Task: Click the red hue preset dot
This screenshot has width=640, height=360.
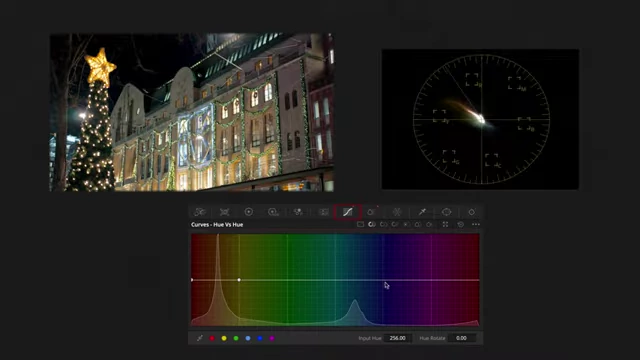Action: tap(212, 338)
